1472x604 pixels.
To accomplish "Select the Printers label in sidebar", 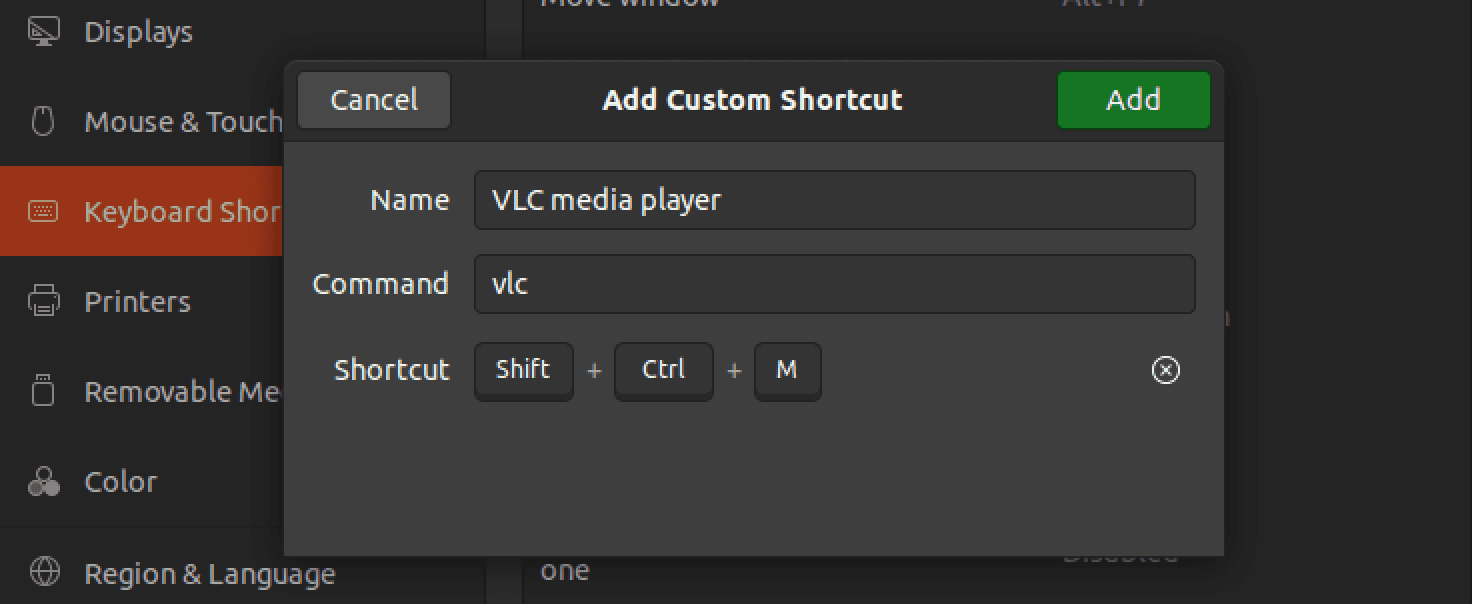I will coord(137,301).
